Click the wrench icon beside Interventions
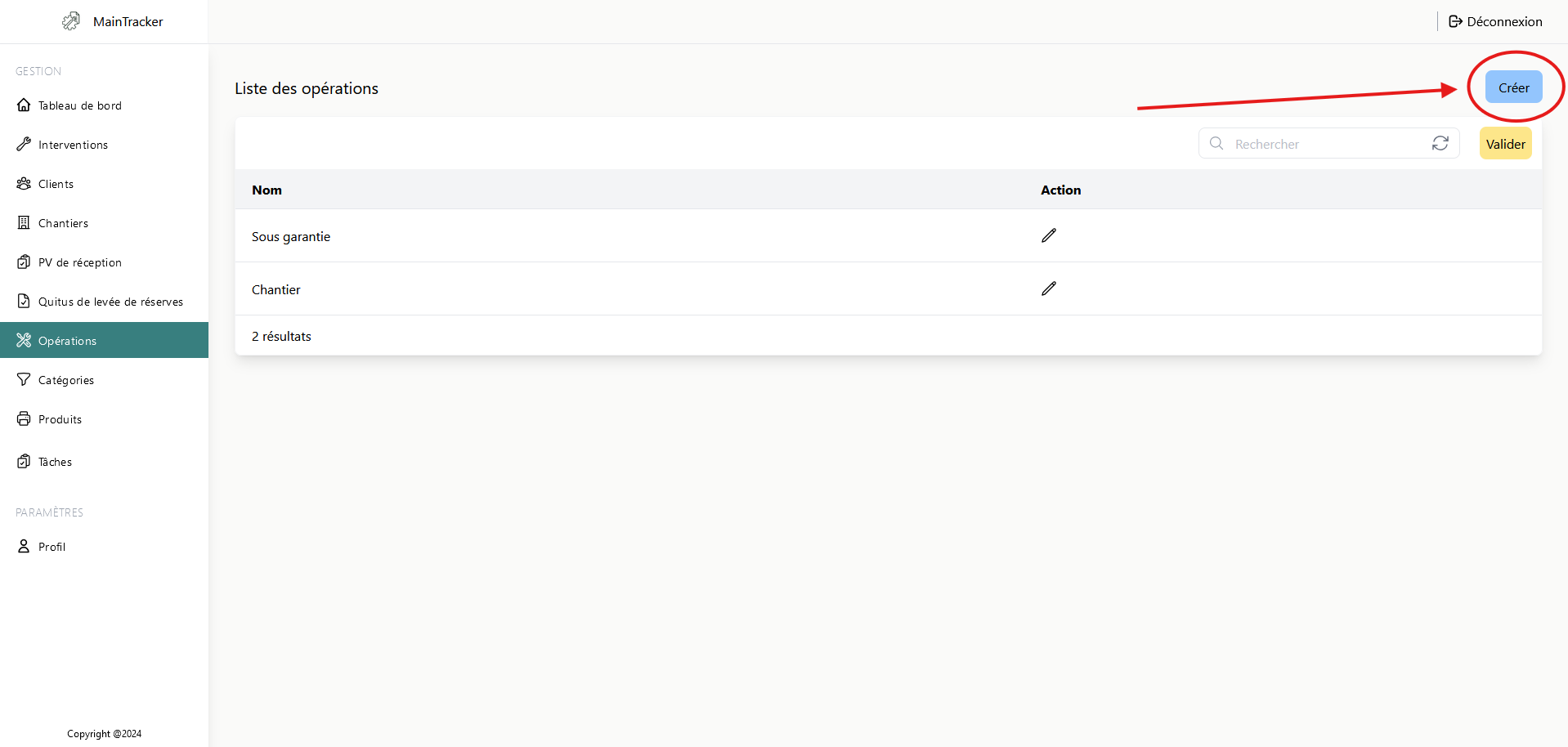This screenshot has height=747, width=1568. [x=24, y=145]
